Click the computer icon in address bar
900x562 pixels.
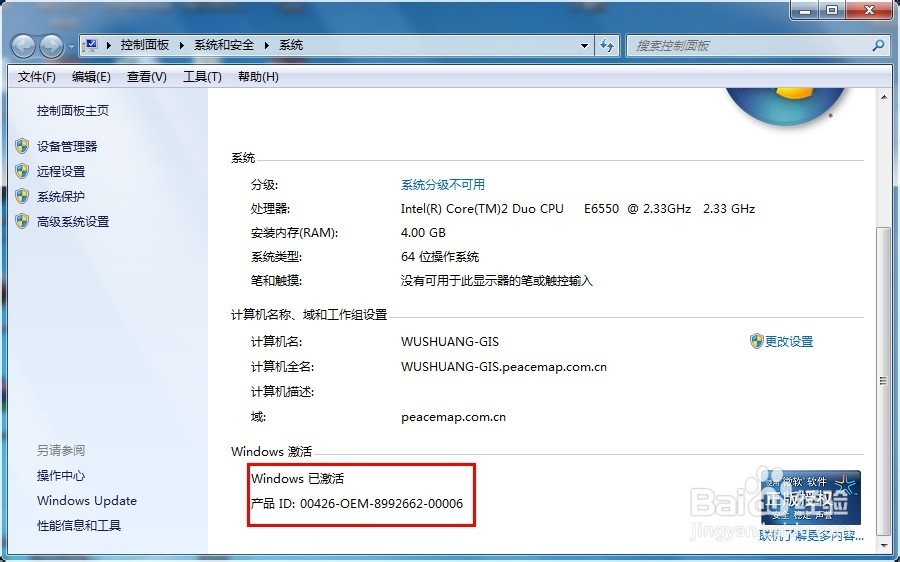[90, 45]
